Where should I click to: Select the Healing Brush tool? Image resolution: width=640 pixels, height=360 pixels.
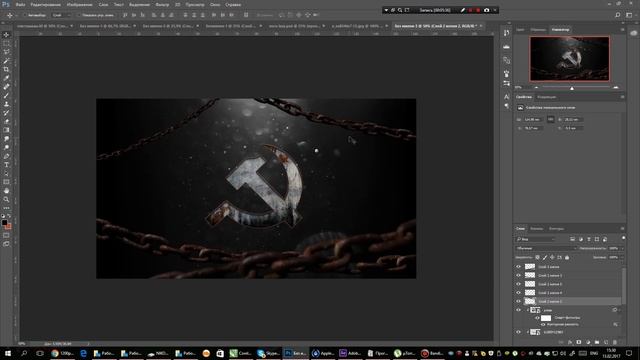(6, 87)
